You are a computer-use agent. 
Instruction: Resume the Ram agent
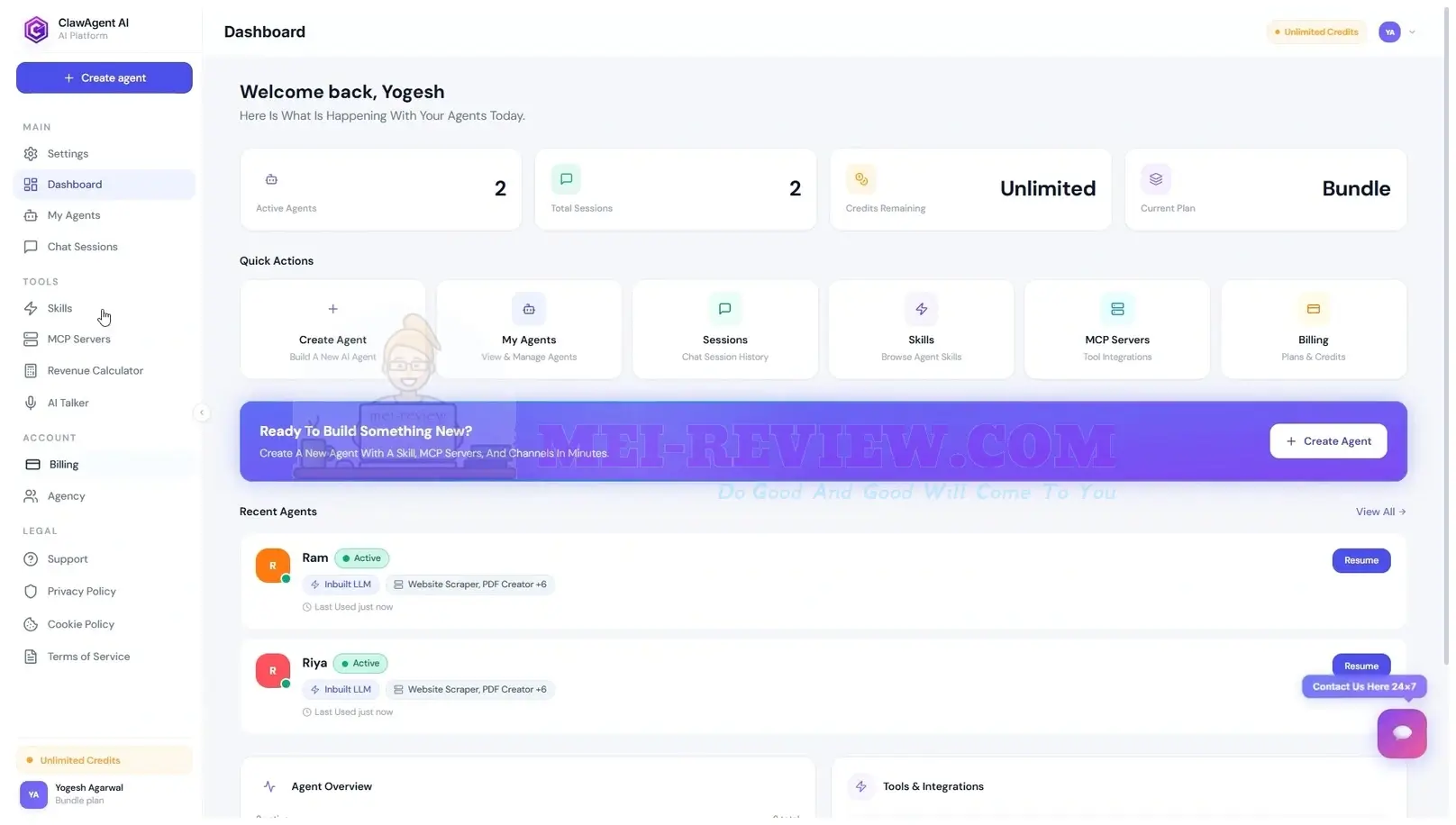click(1360, 560)
